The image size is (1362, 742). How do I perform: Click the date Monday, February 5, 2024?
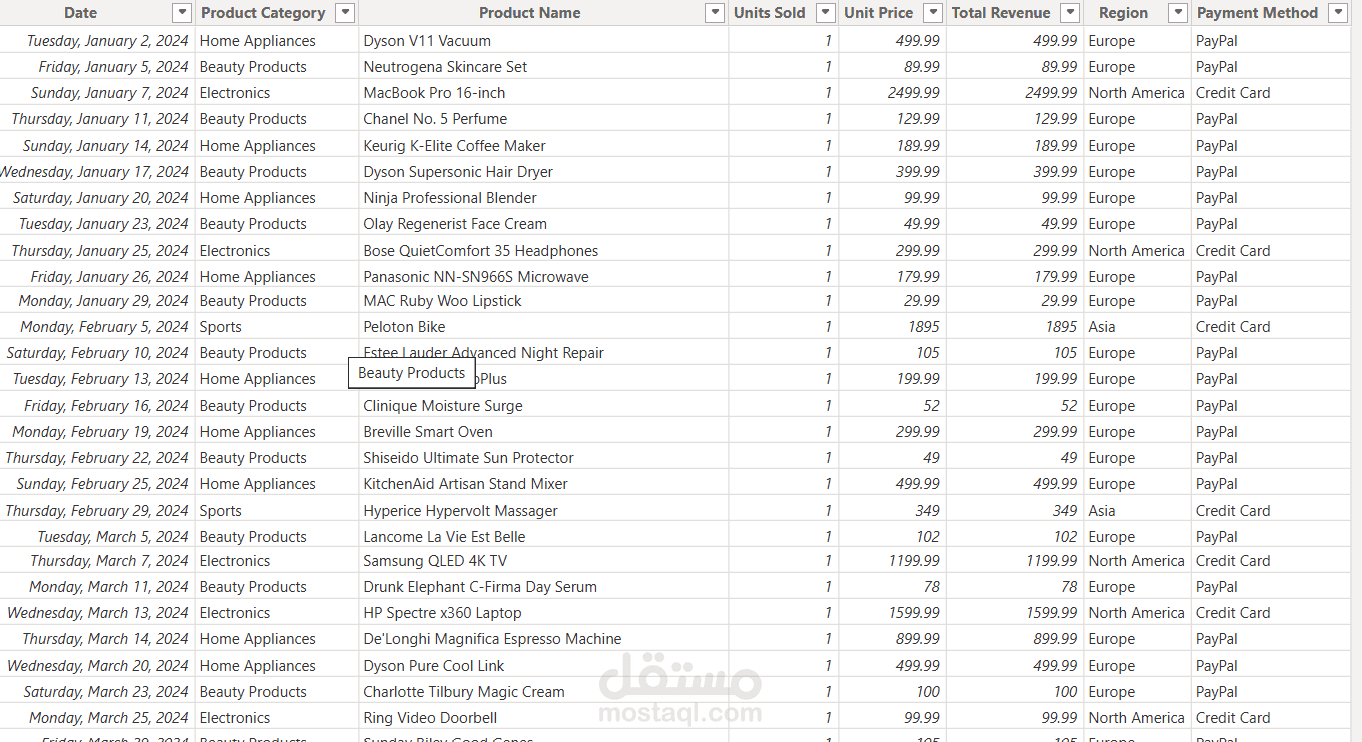pos(104,327)
